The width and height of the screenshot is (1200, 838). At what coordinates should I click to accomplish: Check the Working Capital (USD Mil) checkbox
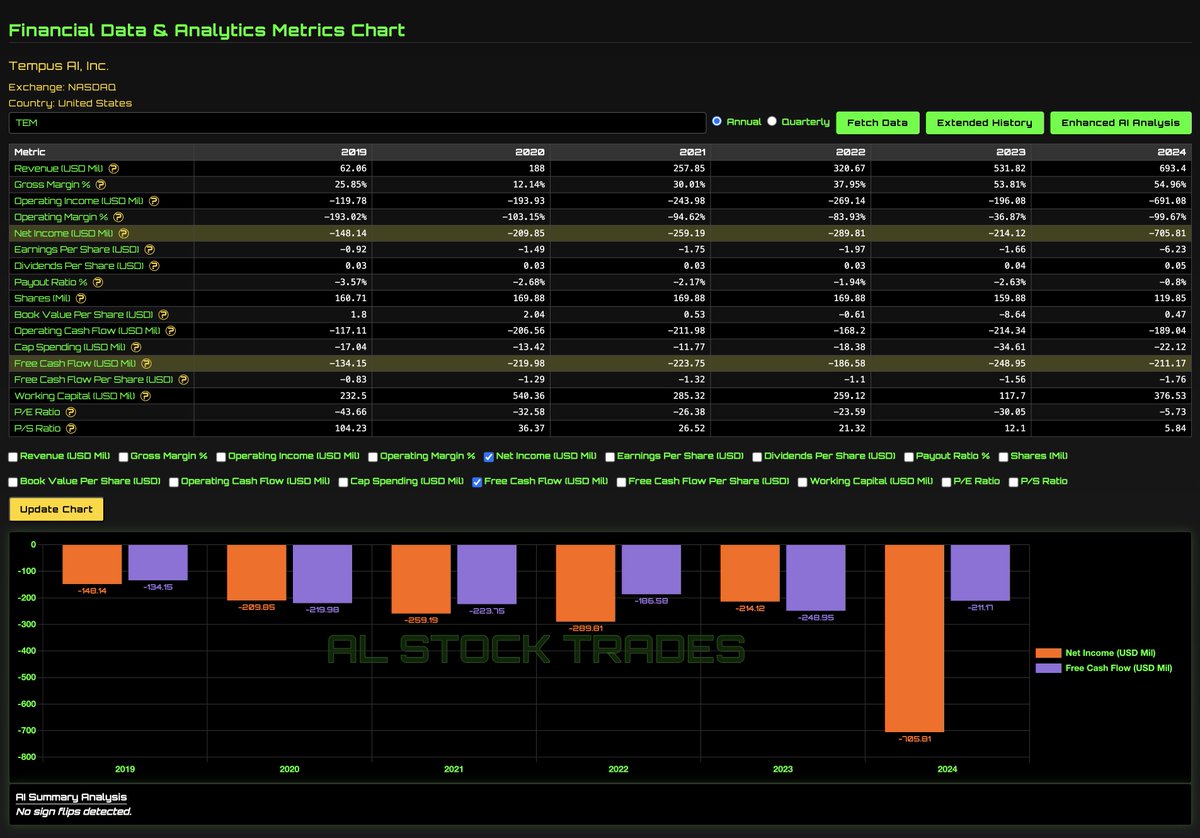click(x=803, y=481)
